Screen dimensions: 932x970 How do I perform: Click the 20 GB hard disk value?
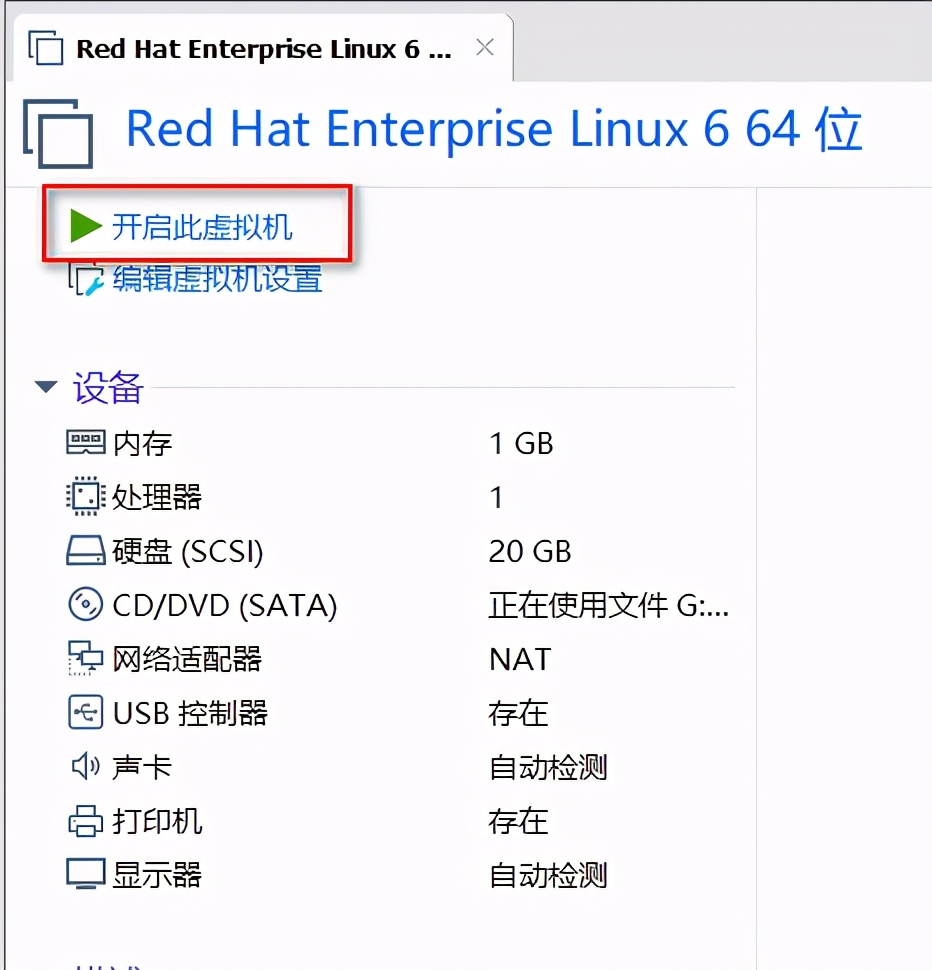[530, 551]
